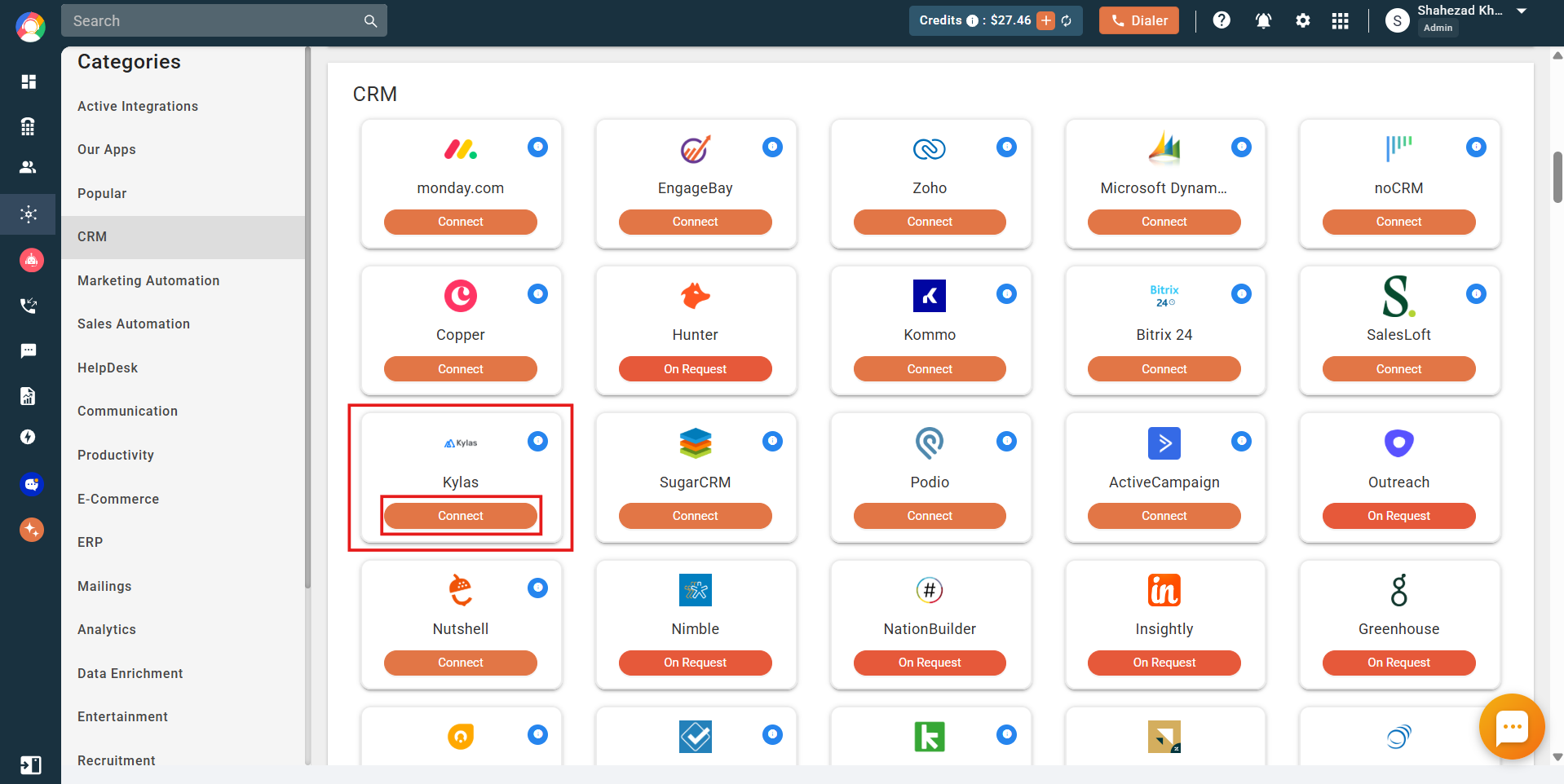Click the info toggle on Kommo card
Image resolution: width=1564 pixels, height=784 pixels.
pyautogui.click(x=1007, y=293)
